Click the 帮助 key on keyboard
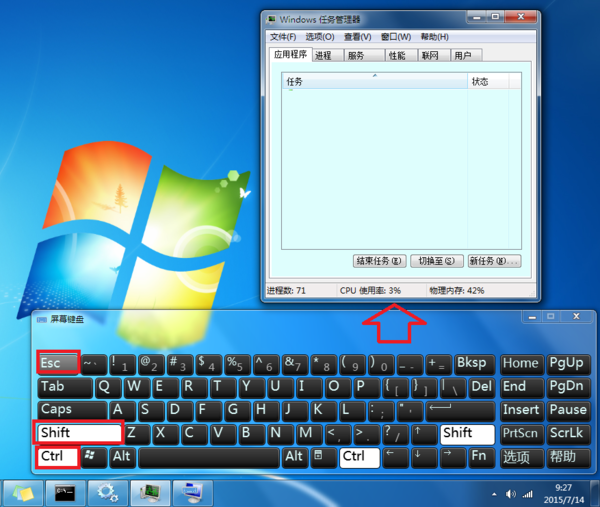This screenshot has width=600, height=507. [x=568, y=457]
